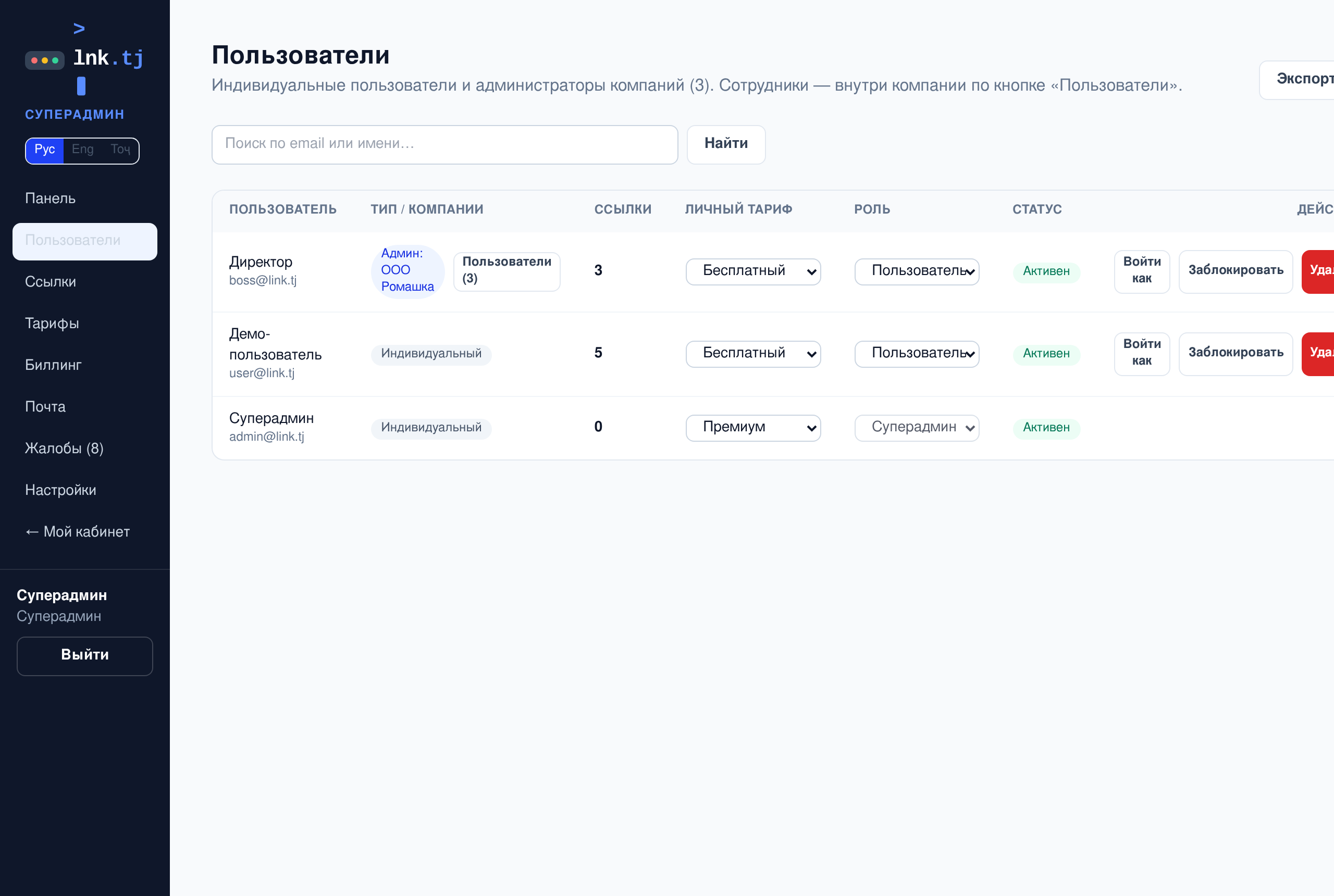Click Войти как for user@link.tj

[1141, 354]
